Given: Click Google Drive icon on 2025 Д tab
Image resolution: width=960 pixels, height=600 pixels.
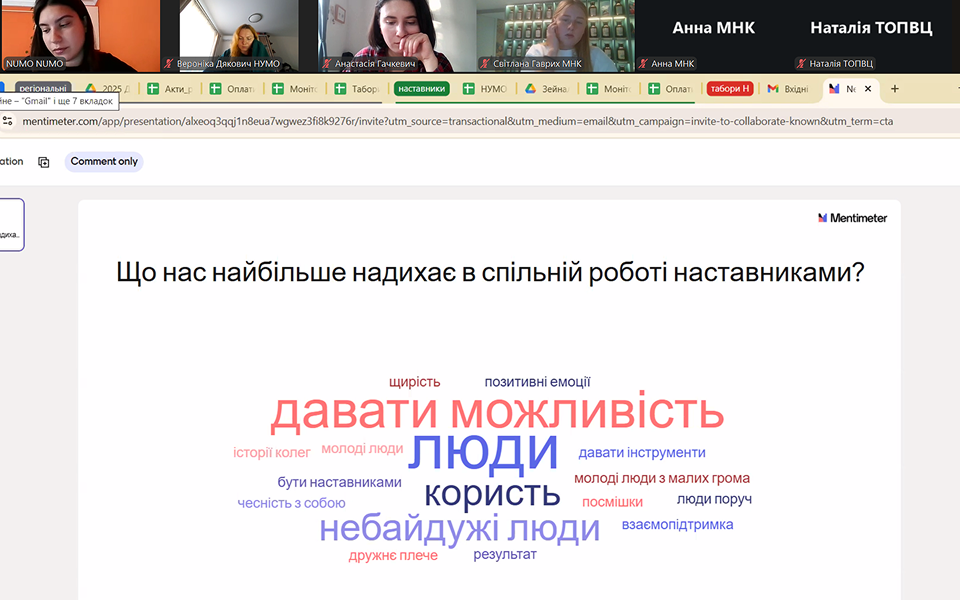Looking at the screenshot, I should 91,89.
